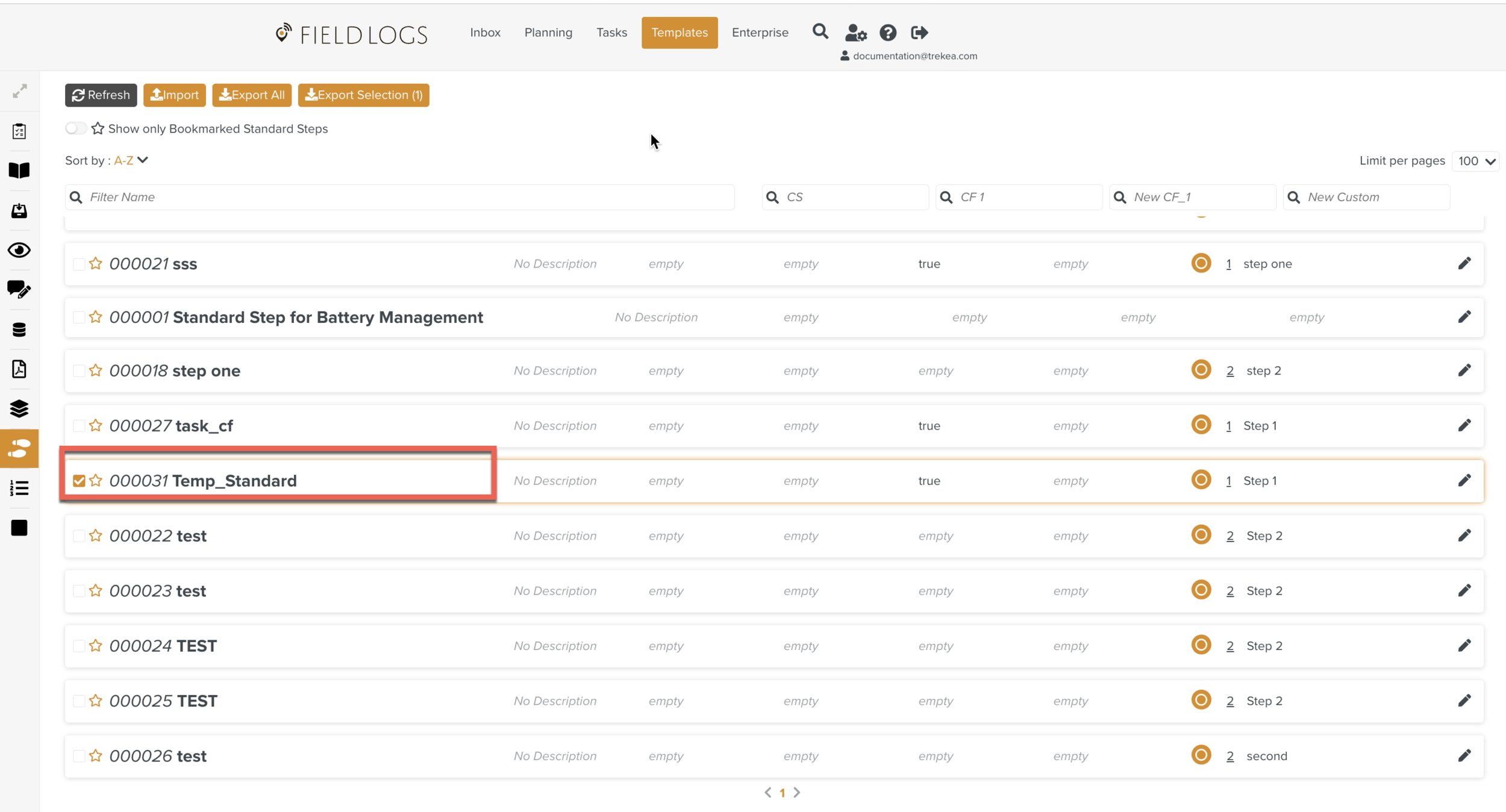Open the Enterprise menu item
The width and height of the screenshot is (1506, 812).
coord(760,33)
